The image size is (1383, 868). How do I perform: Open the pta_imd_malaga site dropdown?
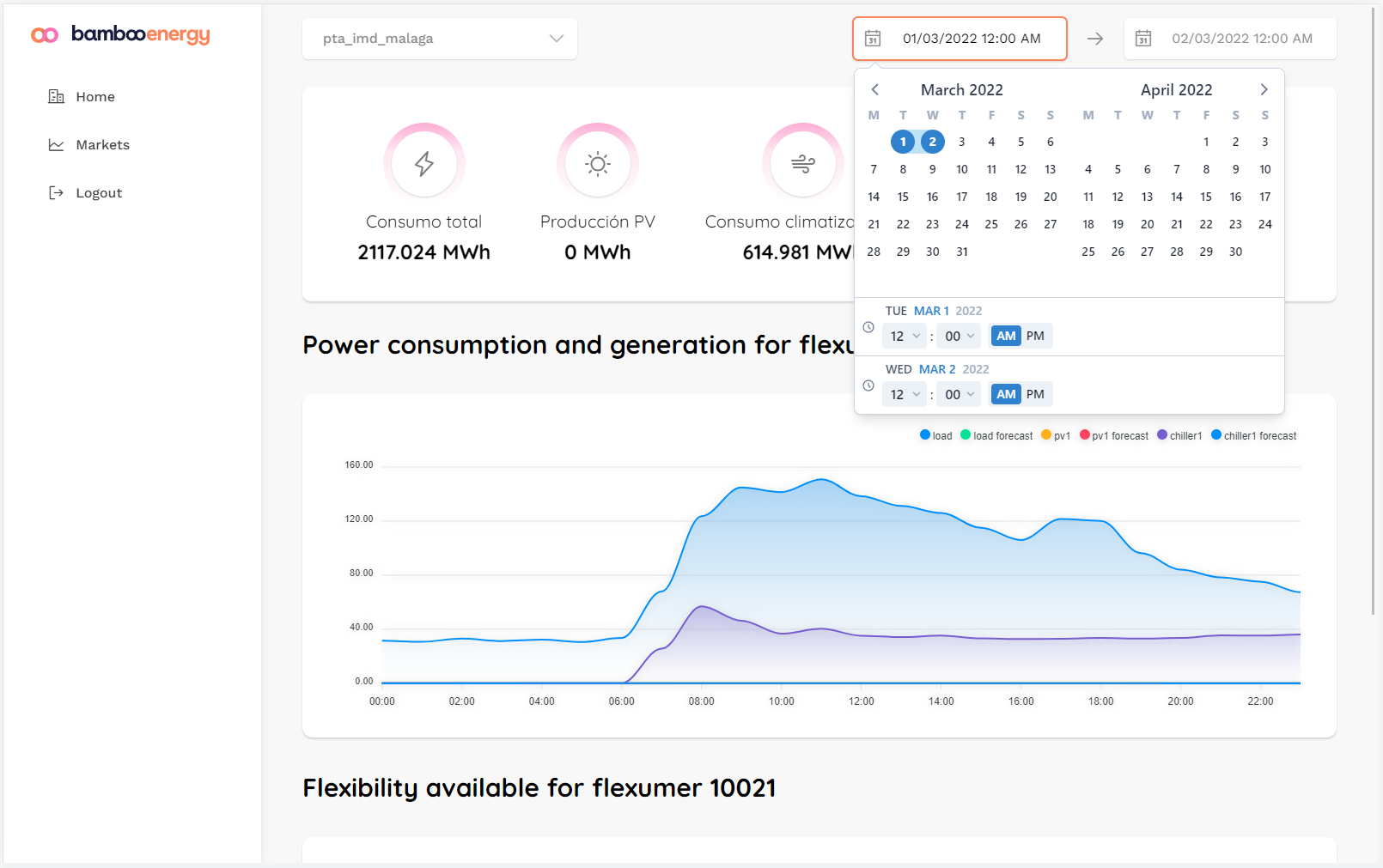440,39
